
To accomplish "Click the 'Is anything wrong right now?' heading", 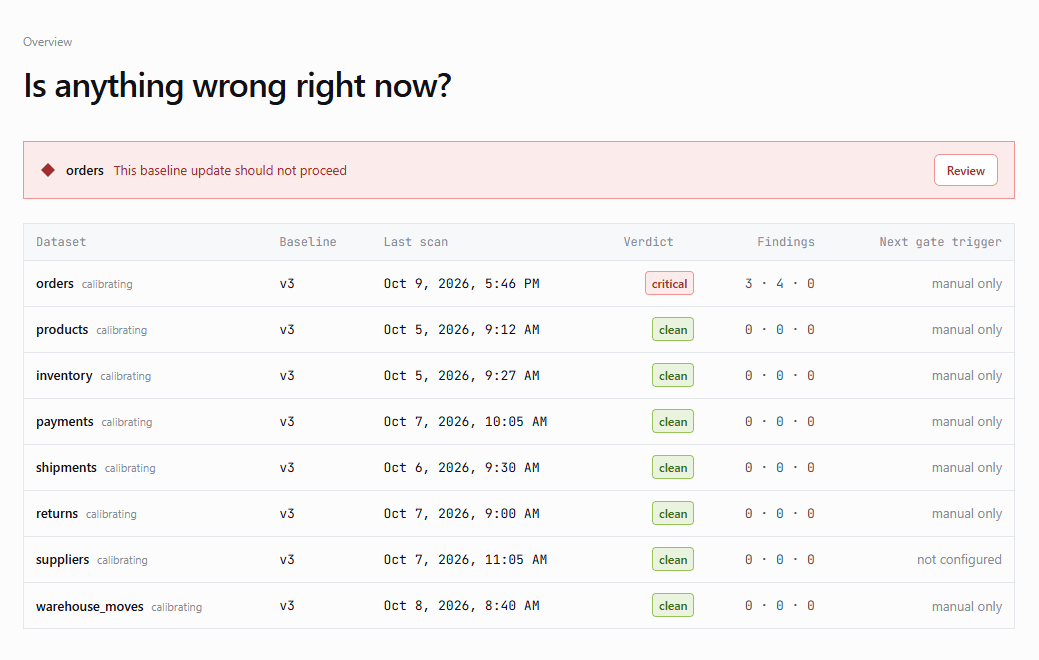I will (x=237, y=86).
